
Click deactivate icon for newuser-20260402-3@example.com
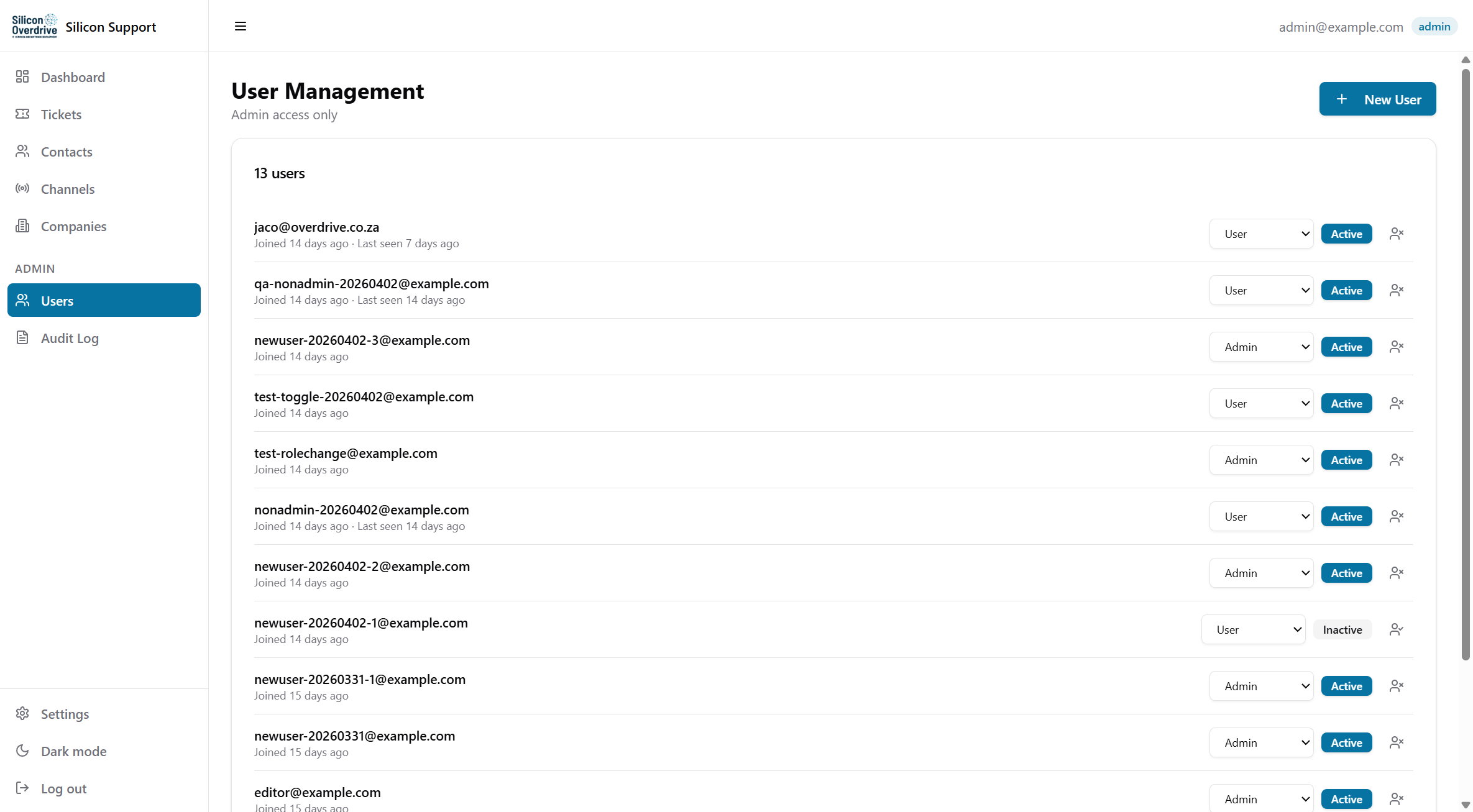point(1397,347)
